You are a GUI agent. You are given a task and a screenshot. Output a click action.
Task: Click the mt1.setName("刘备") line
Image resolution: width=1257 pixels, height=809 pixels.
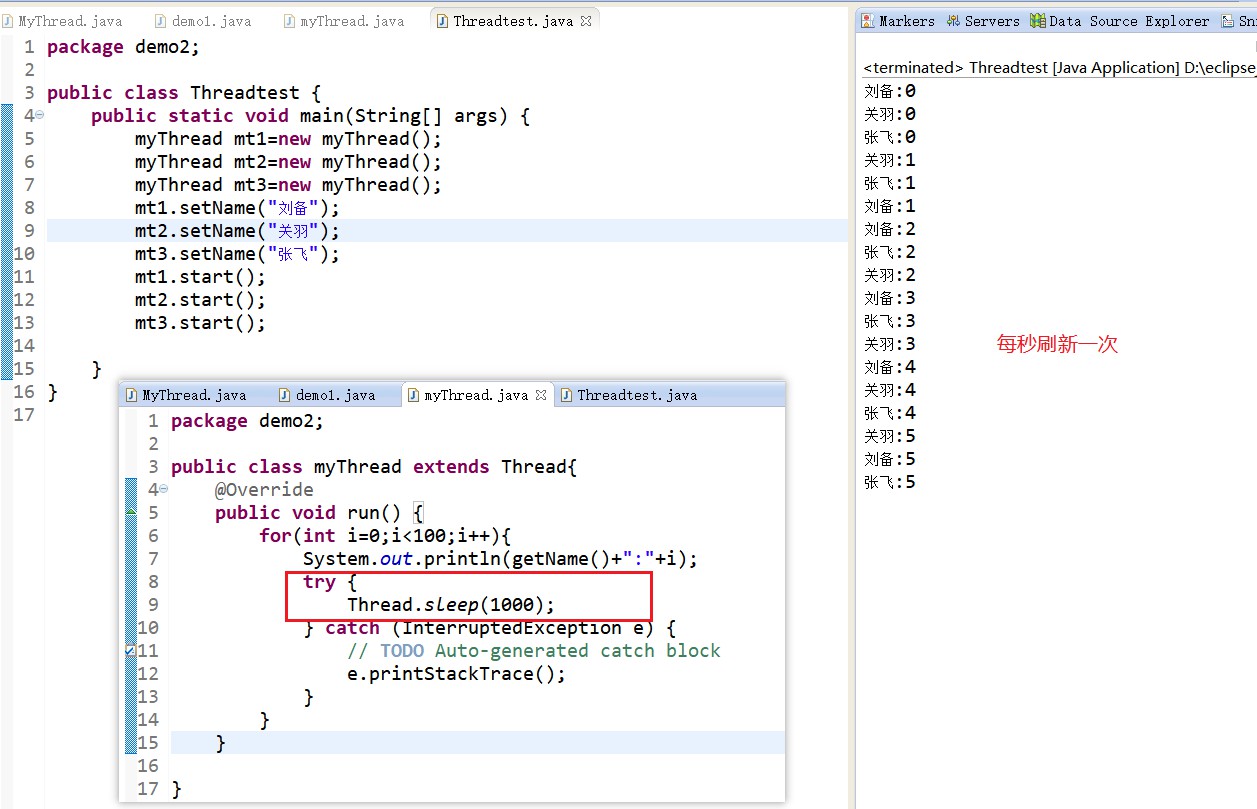[238, 208]
